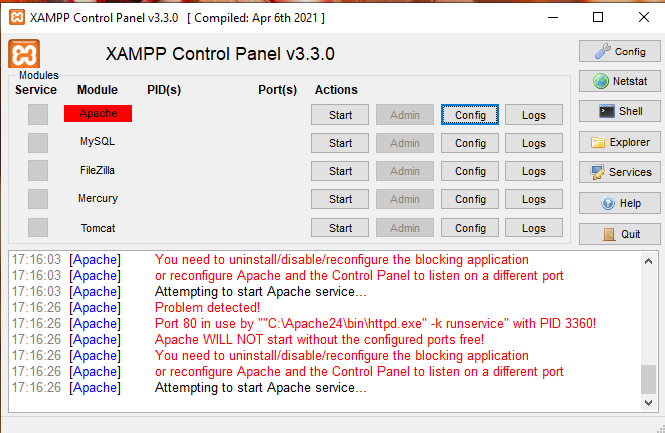665x433 pixels.
Task: Open the Netstat tool
Action: [619, 81]
